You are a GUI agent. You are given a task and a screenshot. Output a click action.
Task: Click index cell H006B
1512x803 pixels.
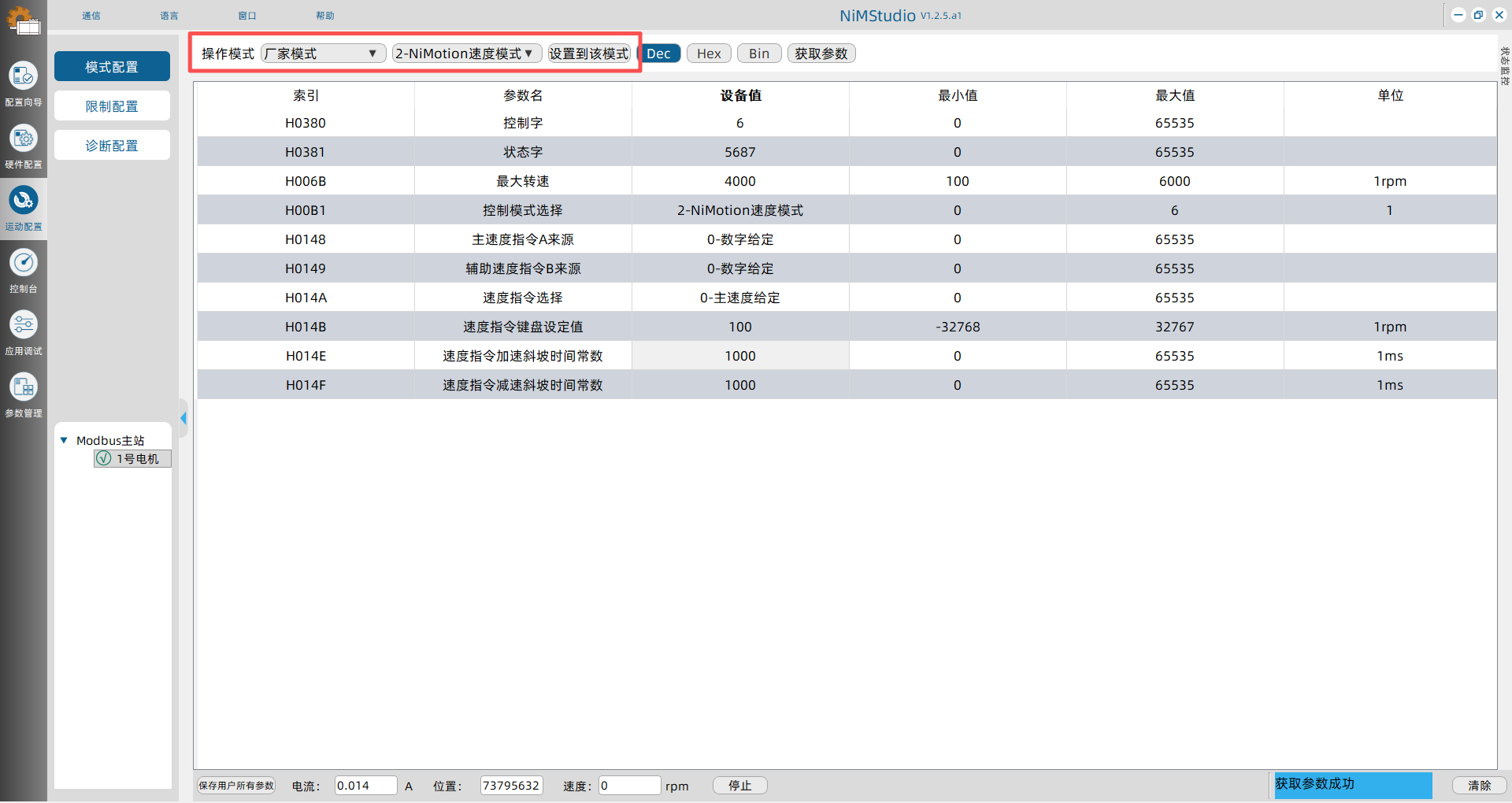(x=306, y=181)
